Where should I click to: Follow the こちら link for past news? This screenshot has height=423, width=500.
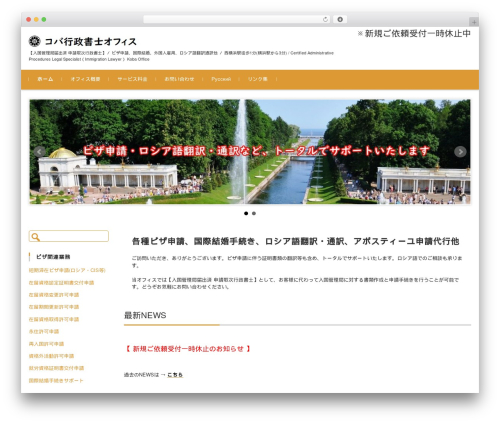tap(175, 375)
